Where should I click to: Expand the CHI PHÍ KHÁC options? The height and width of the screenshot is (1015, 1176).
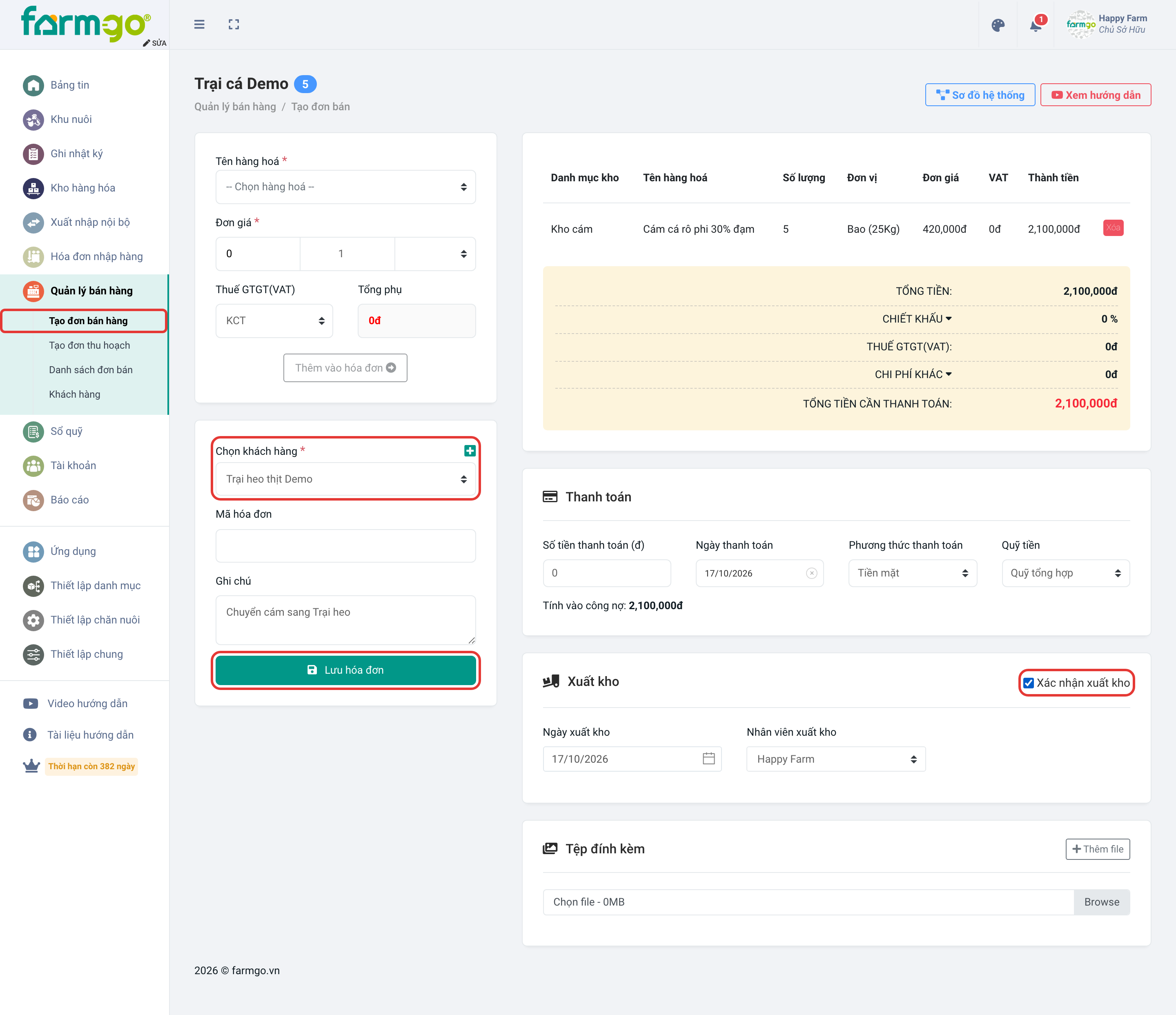pos(913,374)
